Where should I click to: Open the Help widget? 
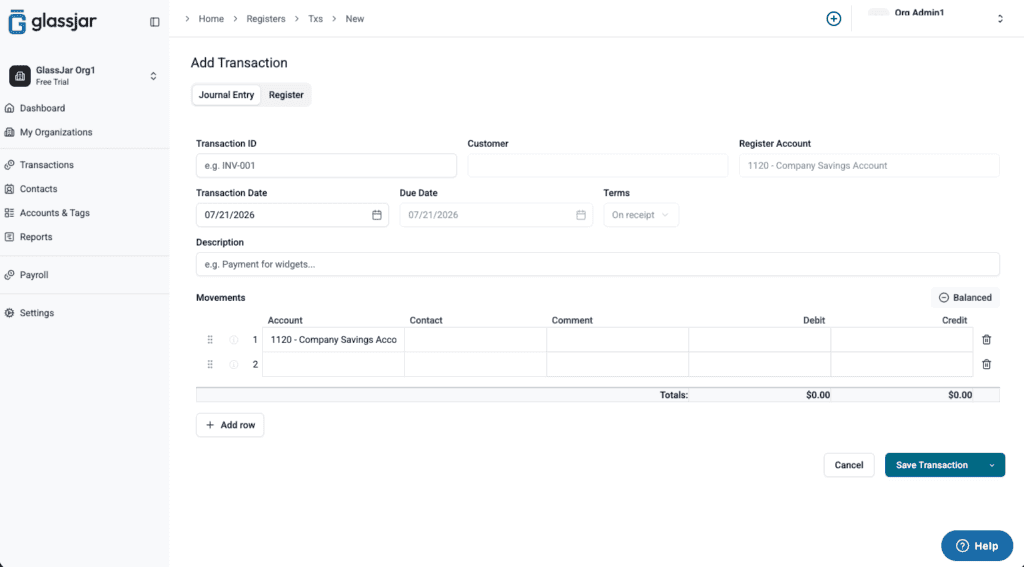[x=977, y=546]
